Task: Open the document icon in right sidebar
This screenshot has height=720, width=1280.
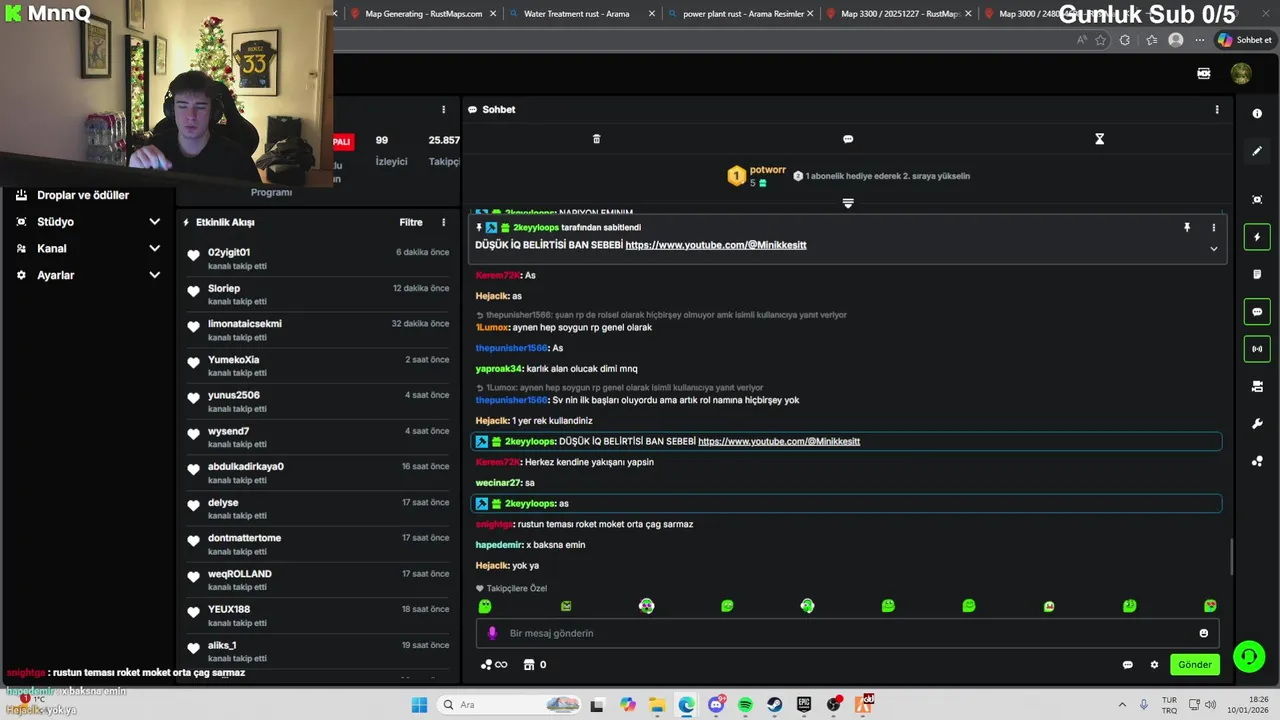Action: point(1257,274)
